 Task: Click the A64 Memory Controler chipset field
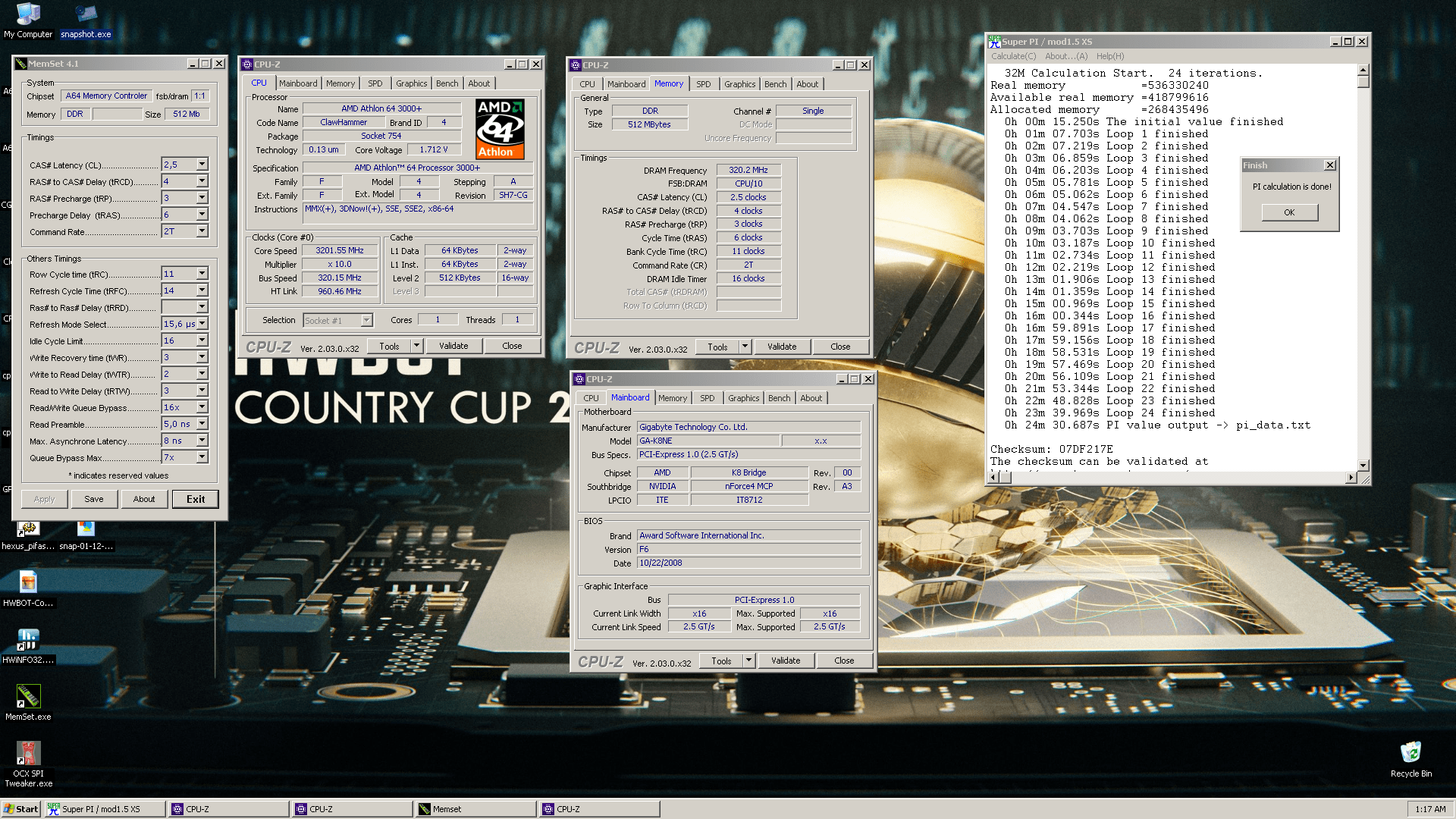point(106,96)
